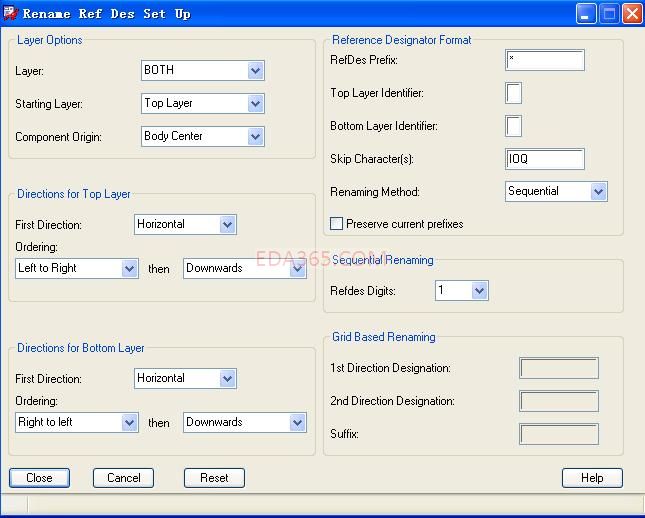Click the Skip Character(s) field
The height and width of the screenshot is (518, 645).
click(545, 159)
